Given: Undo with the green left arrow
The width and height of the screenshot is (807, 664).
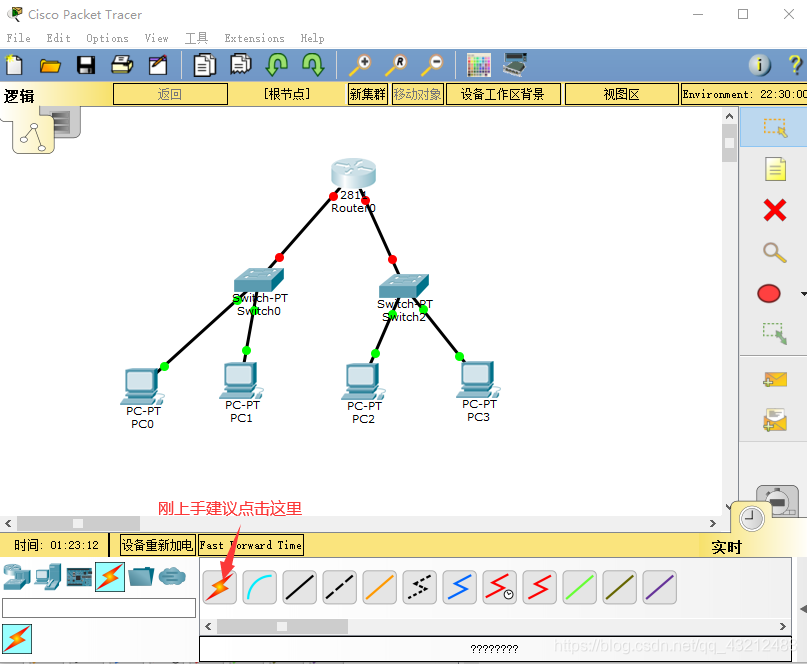Looking at the screenshot, I should [277, 65].
